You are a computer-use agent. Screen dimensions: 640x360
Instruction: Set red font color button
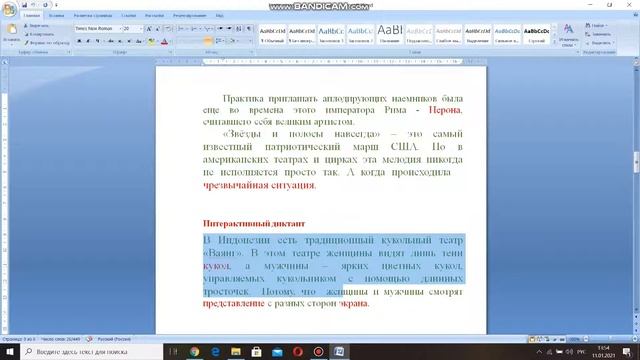tap(164, 41)
